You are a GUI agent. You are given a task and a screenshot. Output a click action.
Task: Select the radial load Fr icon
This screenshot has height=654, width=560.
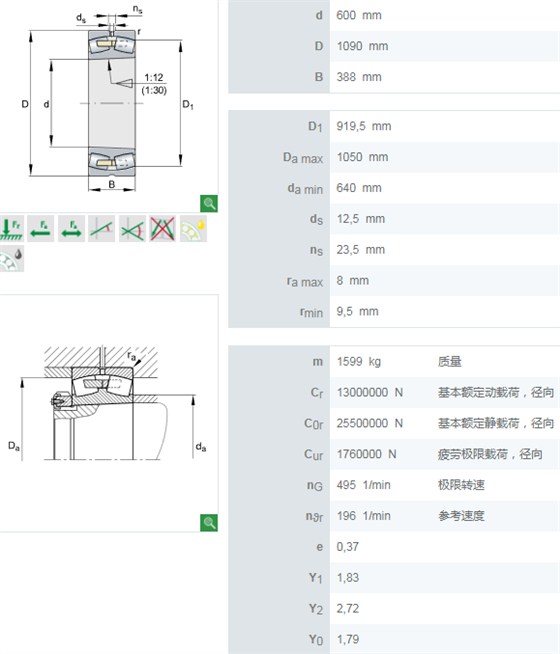(12, 229)
